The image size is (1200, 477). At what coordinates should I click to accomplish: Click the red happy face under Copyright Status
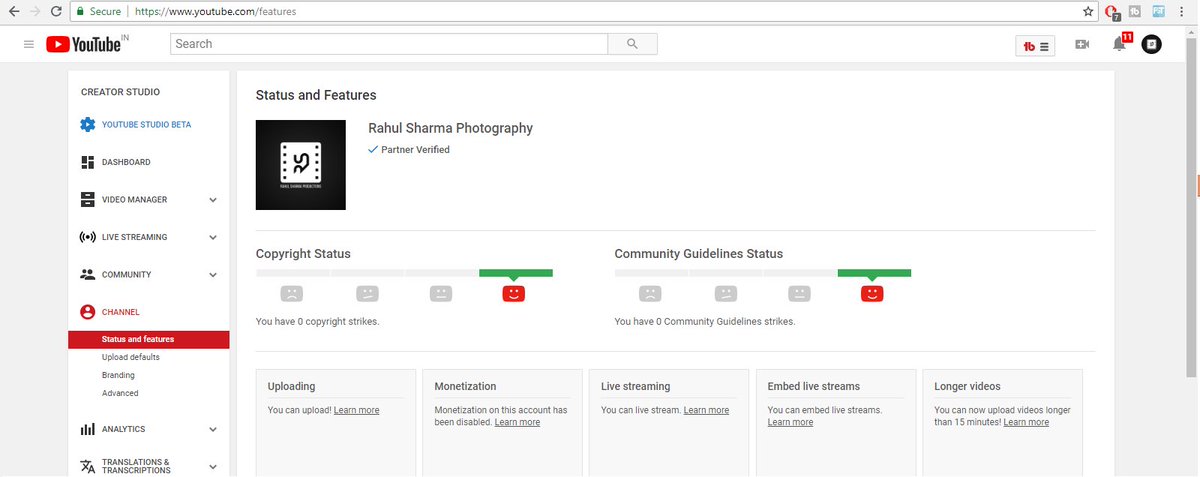click(514, 294)
